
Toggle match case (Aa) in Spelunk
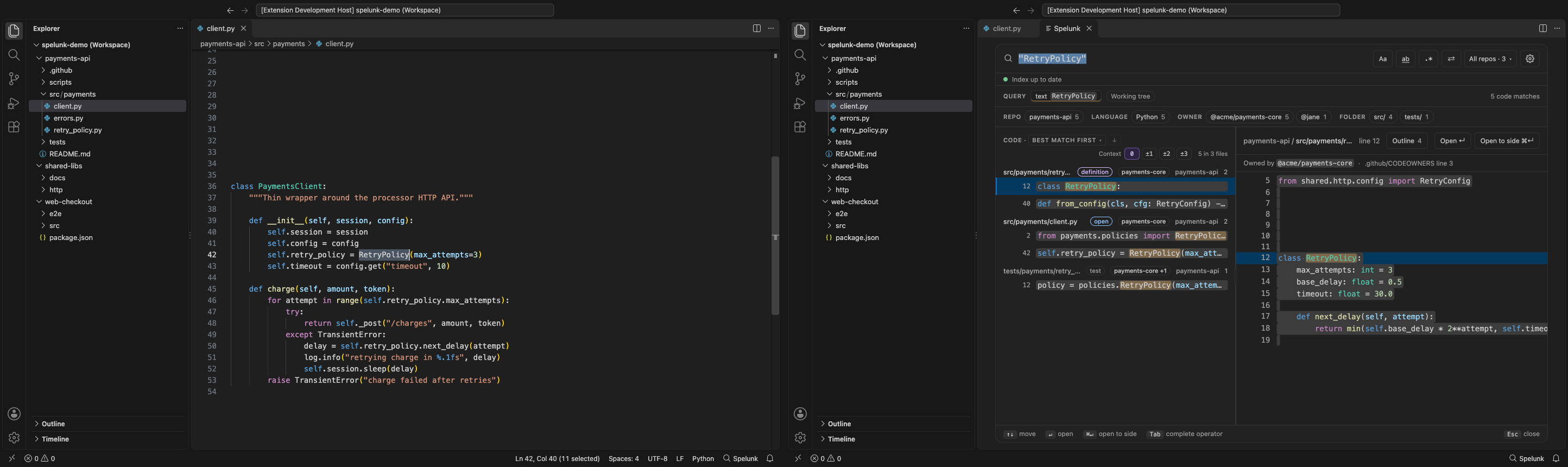1382,59
